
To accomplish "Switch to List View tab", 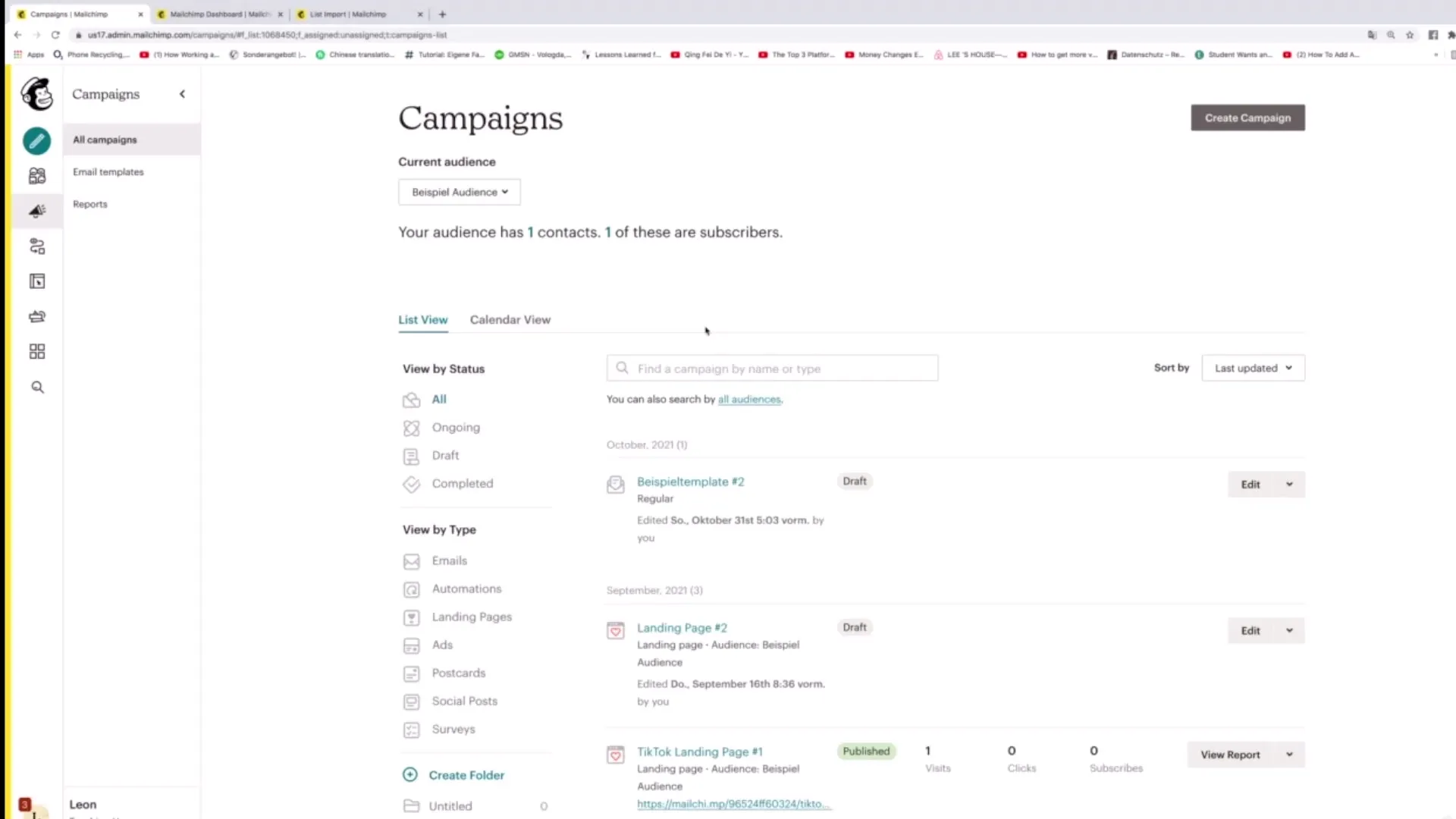I will 423,319.
